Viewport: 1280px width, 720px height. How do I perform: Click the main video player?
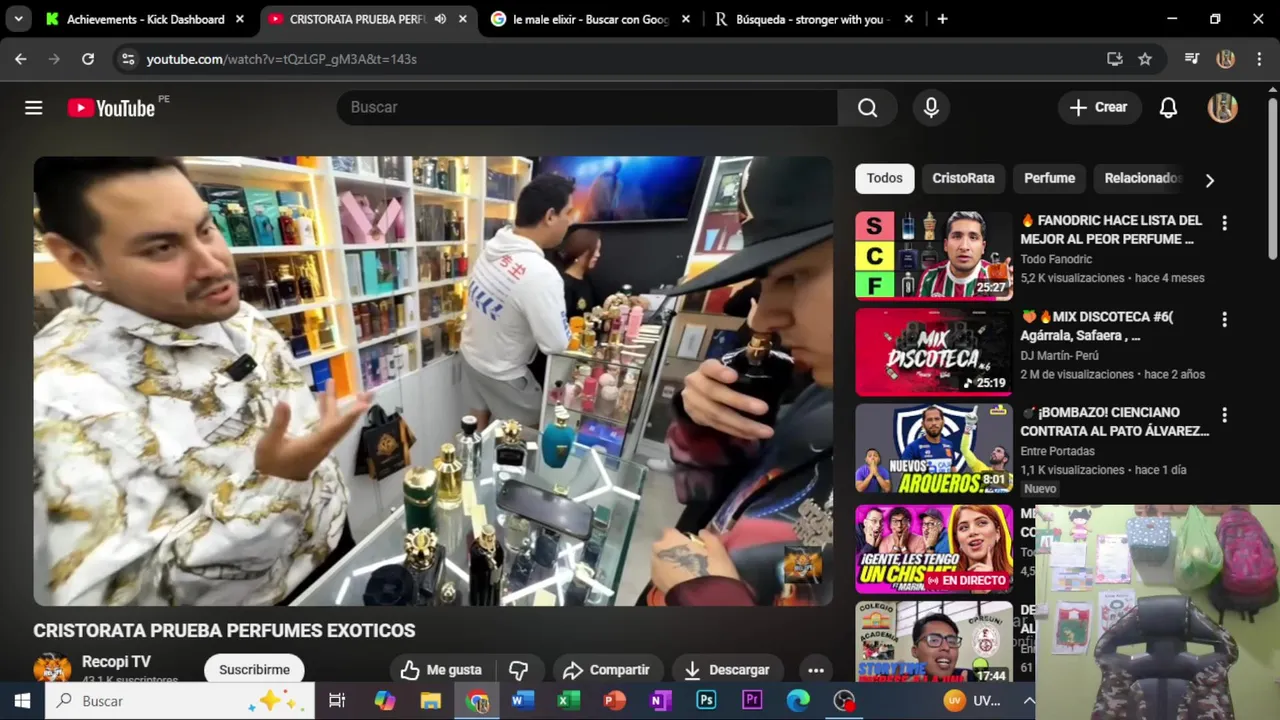point(433,381)
